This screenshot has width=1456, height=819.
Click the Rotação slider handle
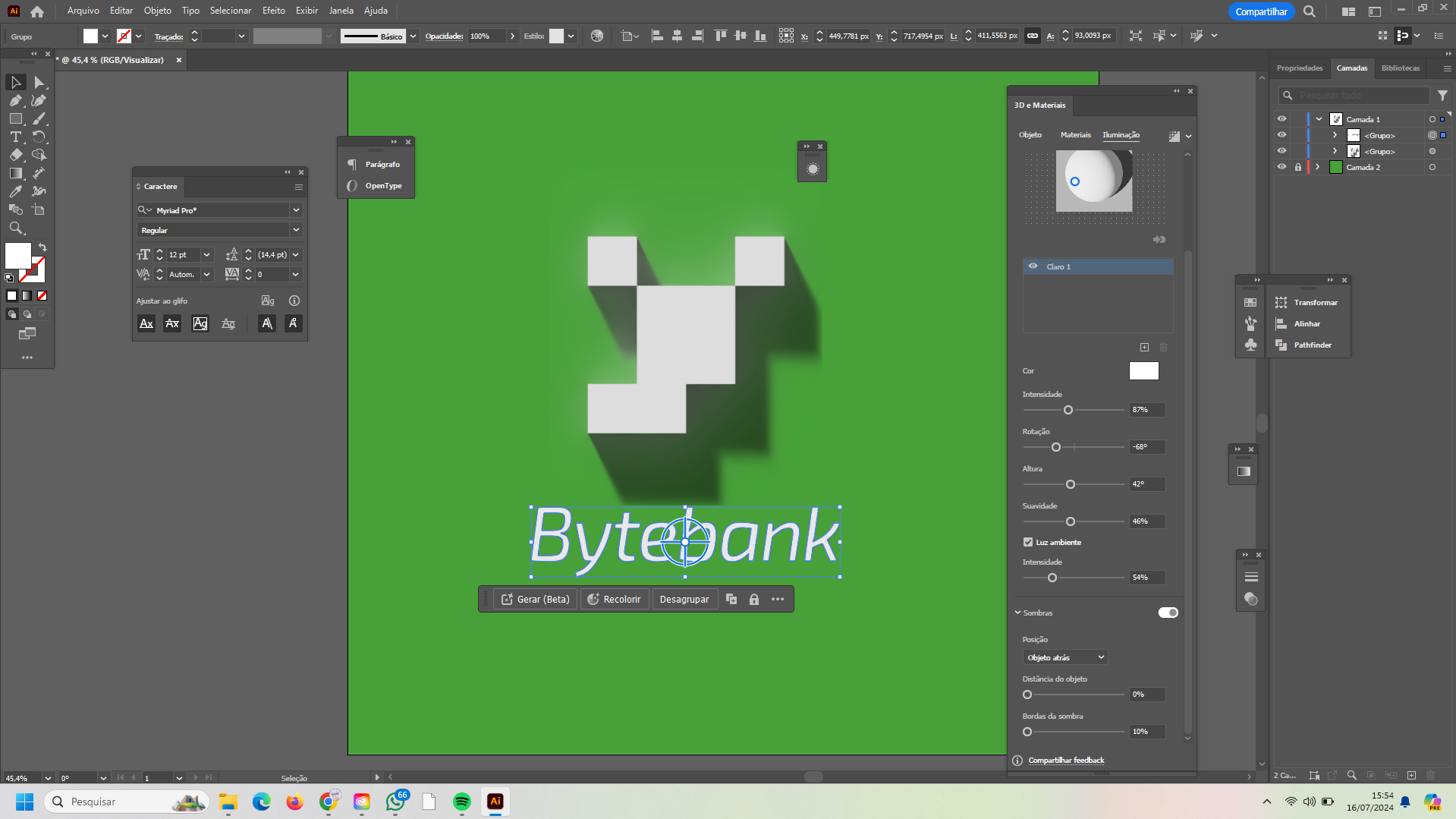coord(1055,447)
